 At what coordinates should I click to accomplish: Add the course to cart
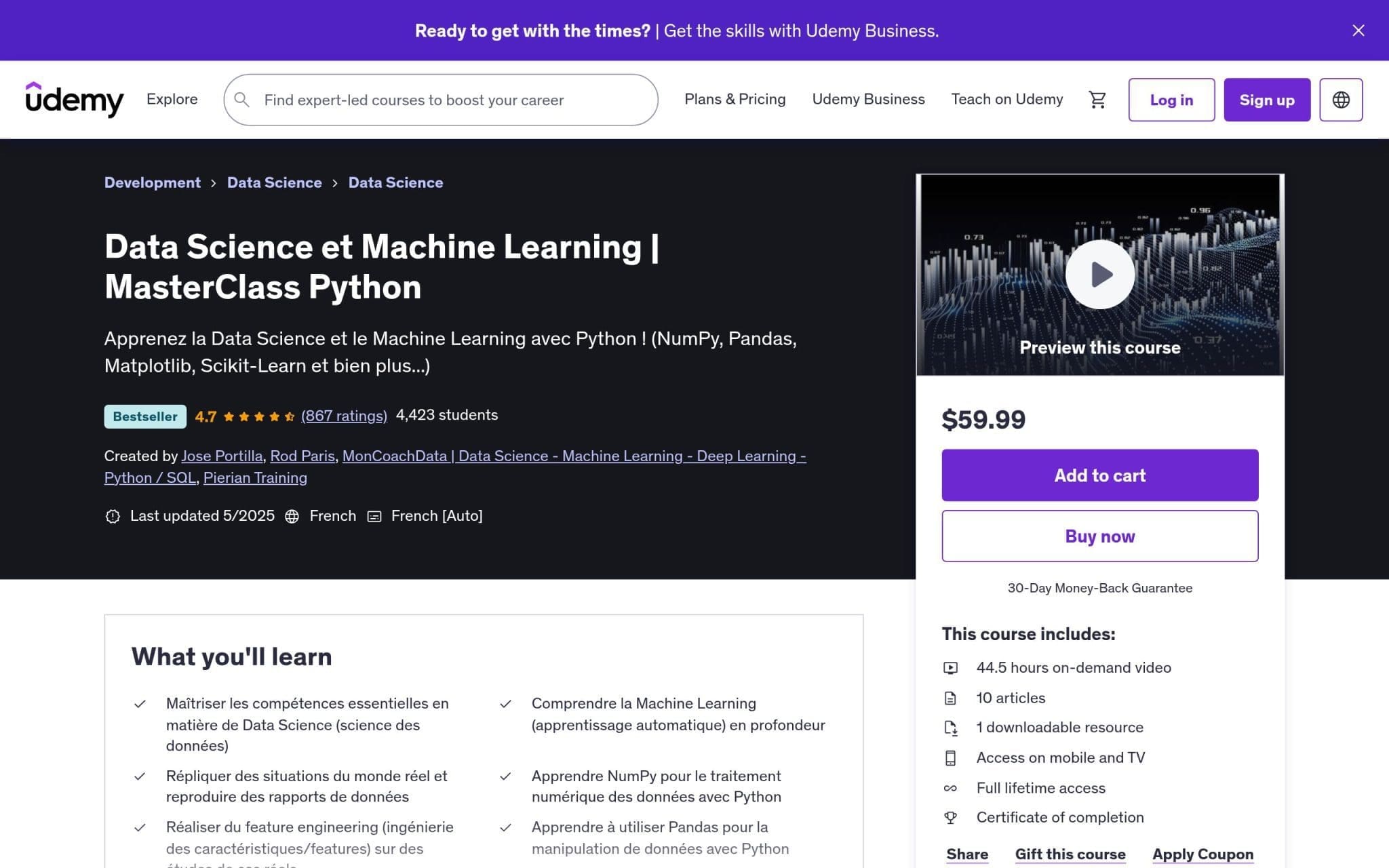pyautogui.click(x=1099, y=475)
